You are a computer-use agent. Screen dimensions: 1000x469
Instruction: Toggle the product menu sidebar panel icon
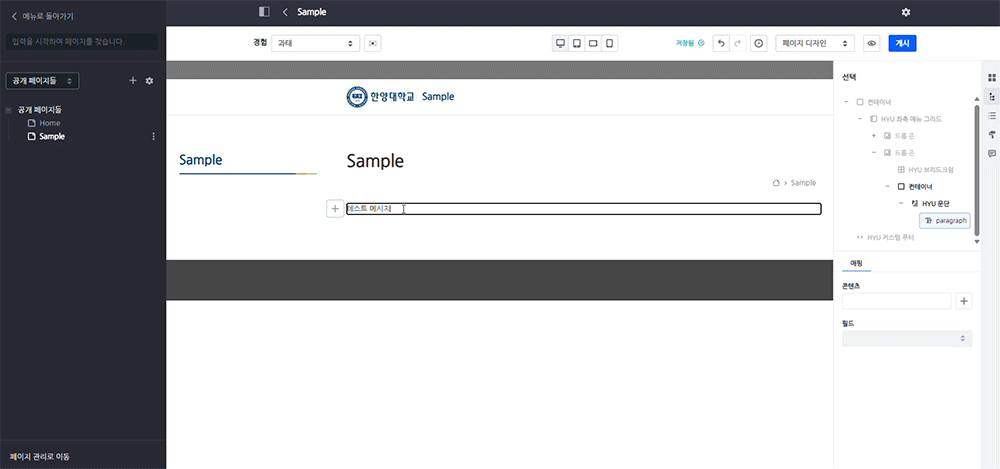point(264,12)
